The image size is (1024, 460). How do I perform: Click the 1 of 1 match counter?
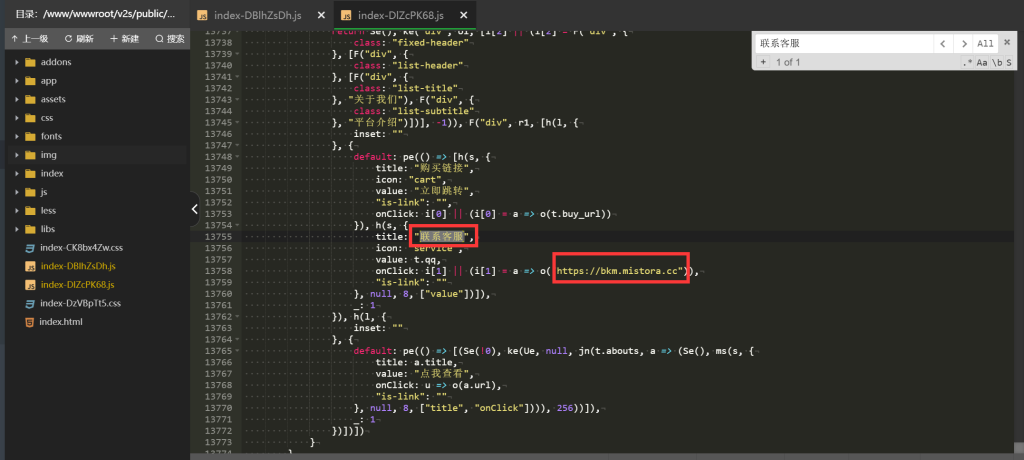[788, 62]
